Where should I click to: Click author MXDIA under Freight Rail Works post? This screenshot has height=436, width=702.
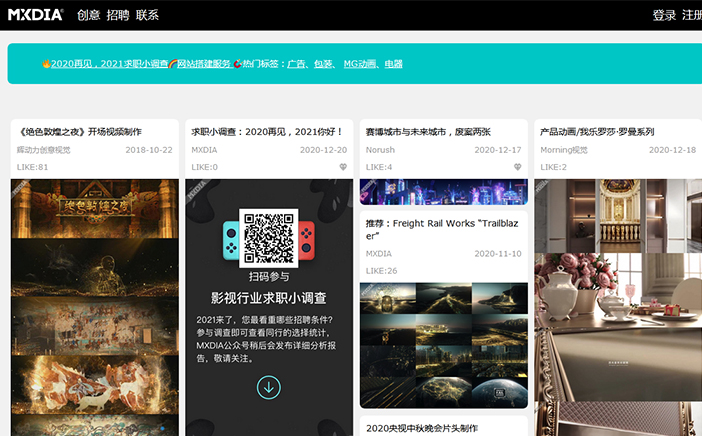379,254
